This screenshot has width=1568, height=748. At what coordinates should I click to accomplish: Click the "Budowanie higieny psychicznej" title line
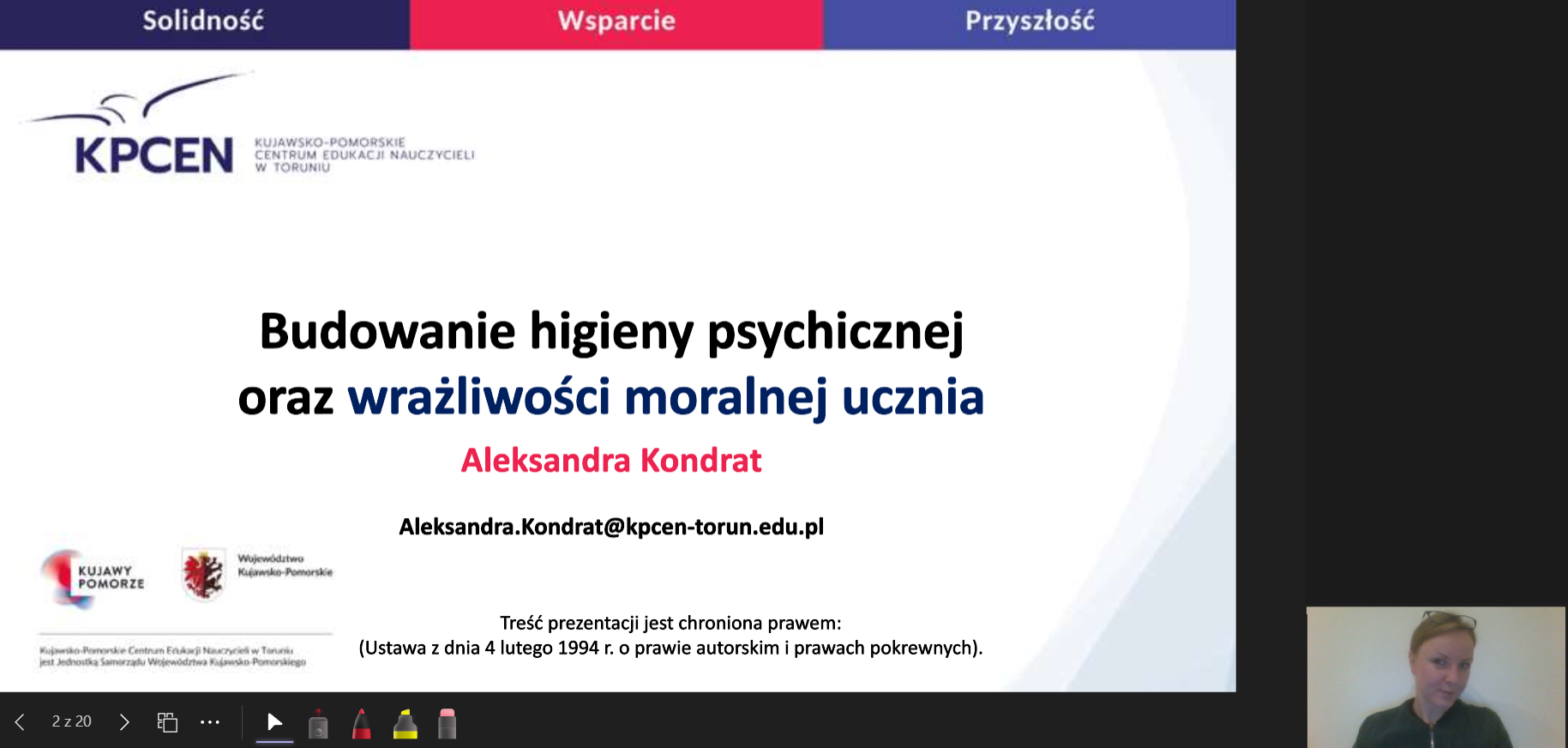point(611,332)
